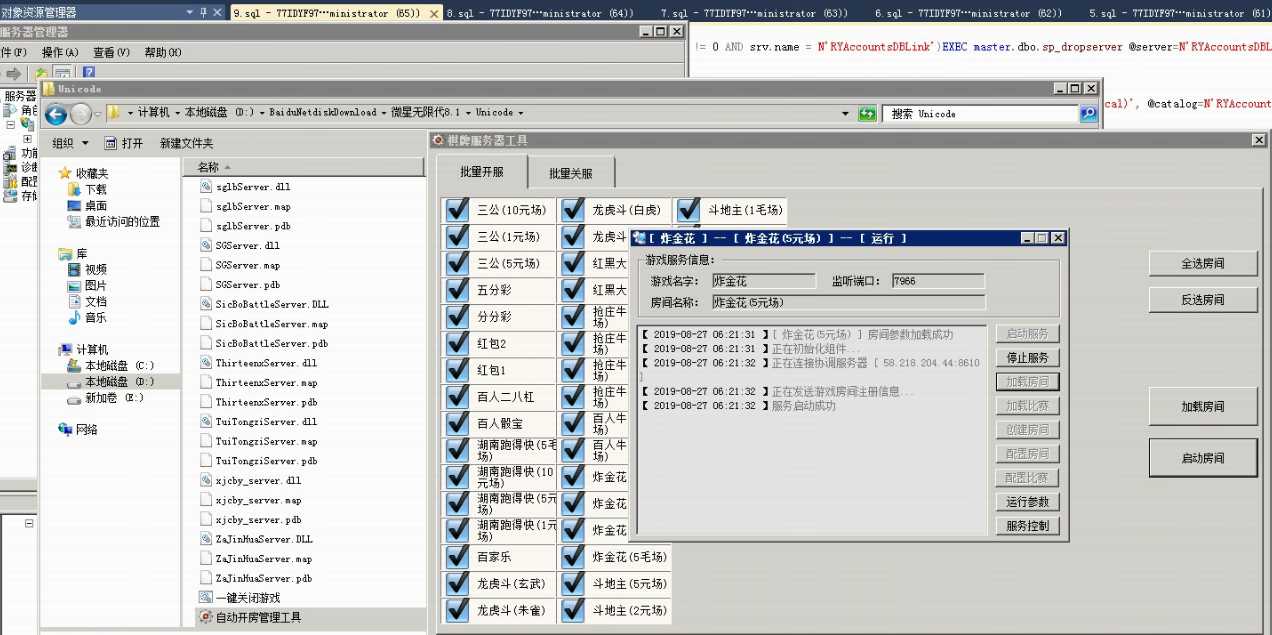
Task: Click the search magnifier icon in explorer
Action: pyautogui.click(x=1088, y=114)
